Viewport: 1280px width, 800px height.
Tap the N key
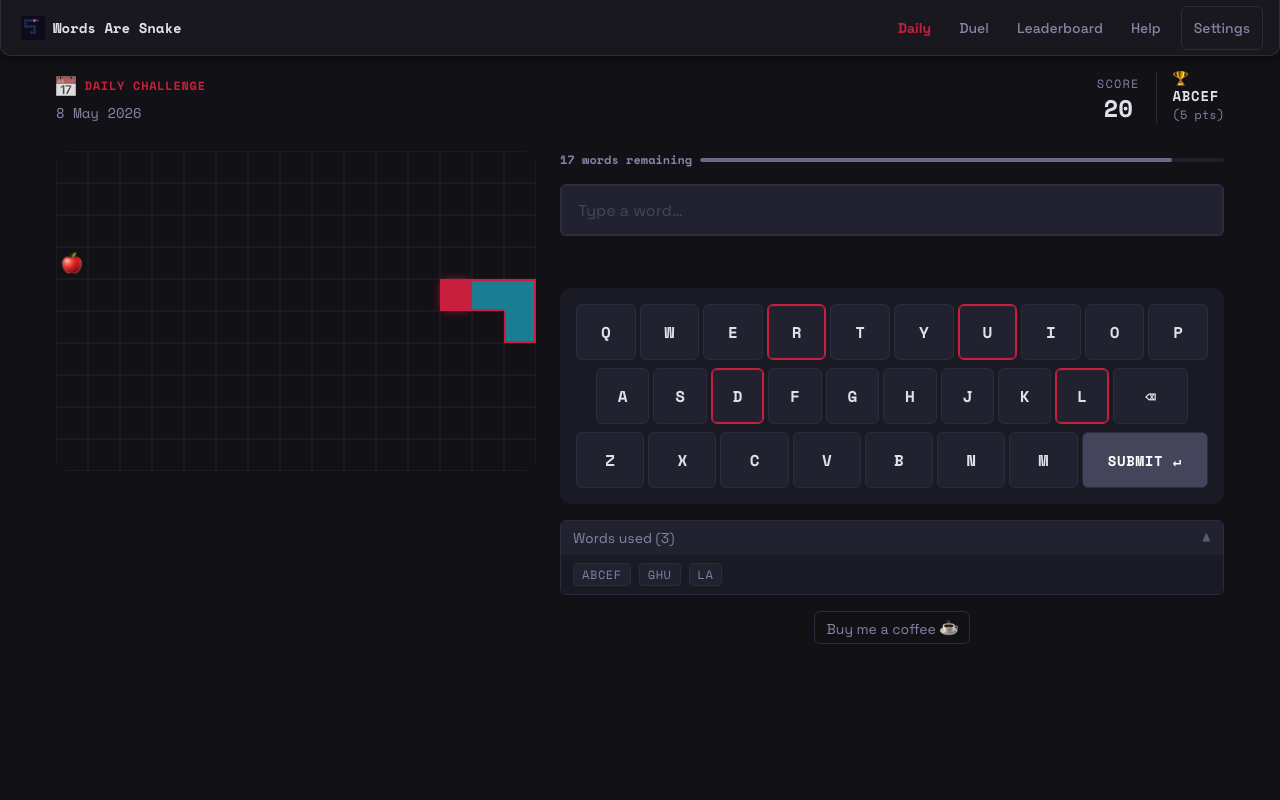point(971,460)
